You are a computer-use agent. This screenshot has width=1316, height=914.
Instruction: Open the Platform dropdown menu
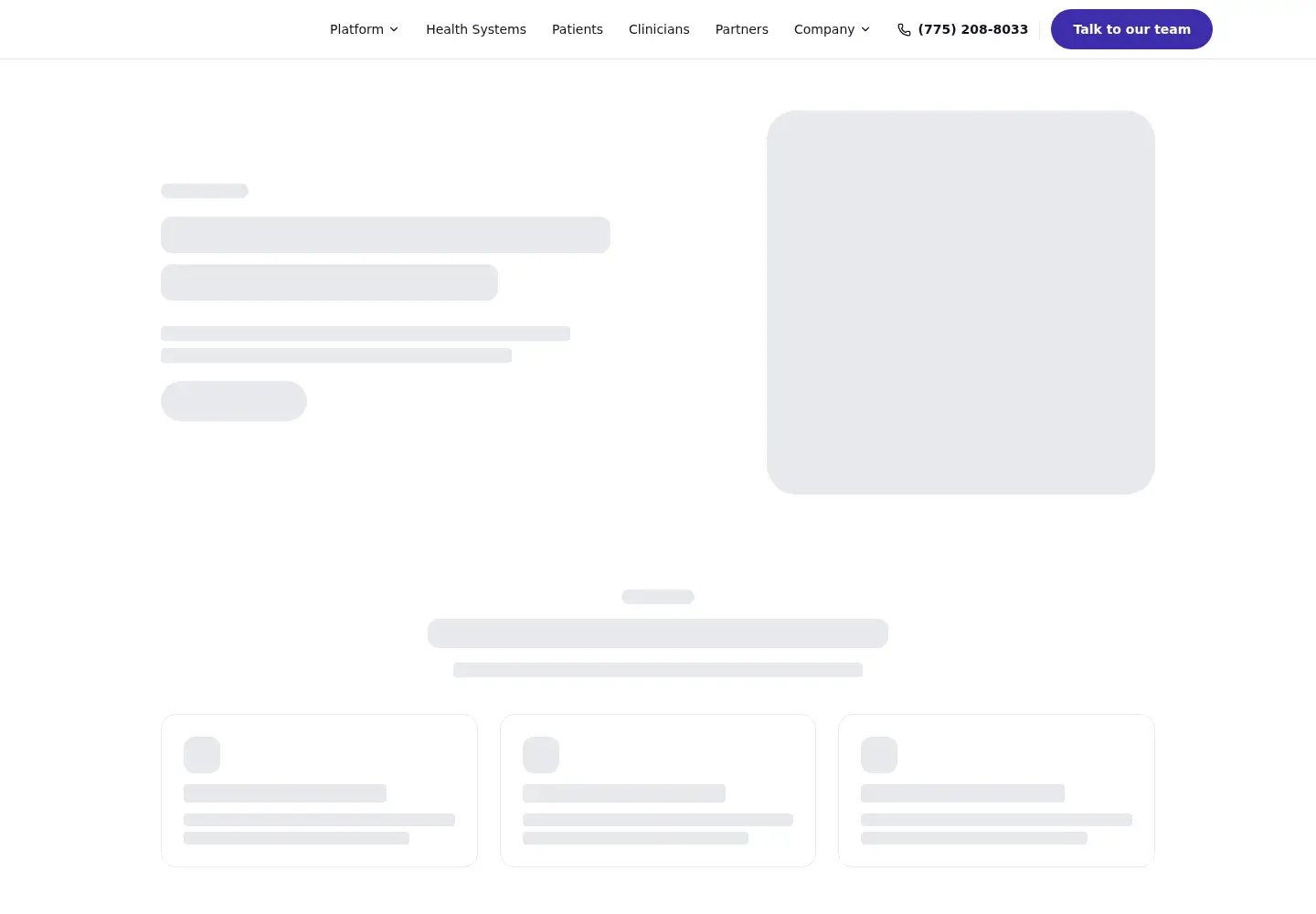pos(364,29)
